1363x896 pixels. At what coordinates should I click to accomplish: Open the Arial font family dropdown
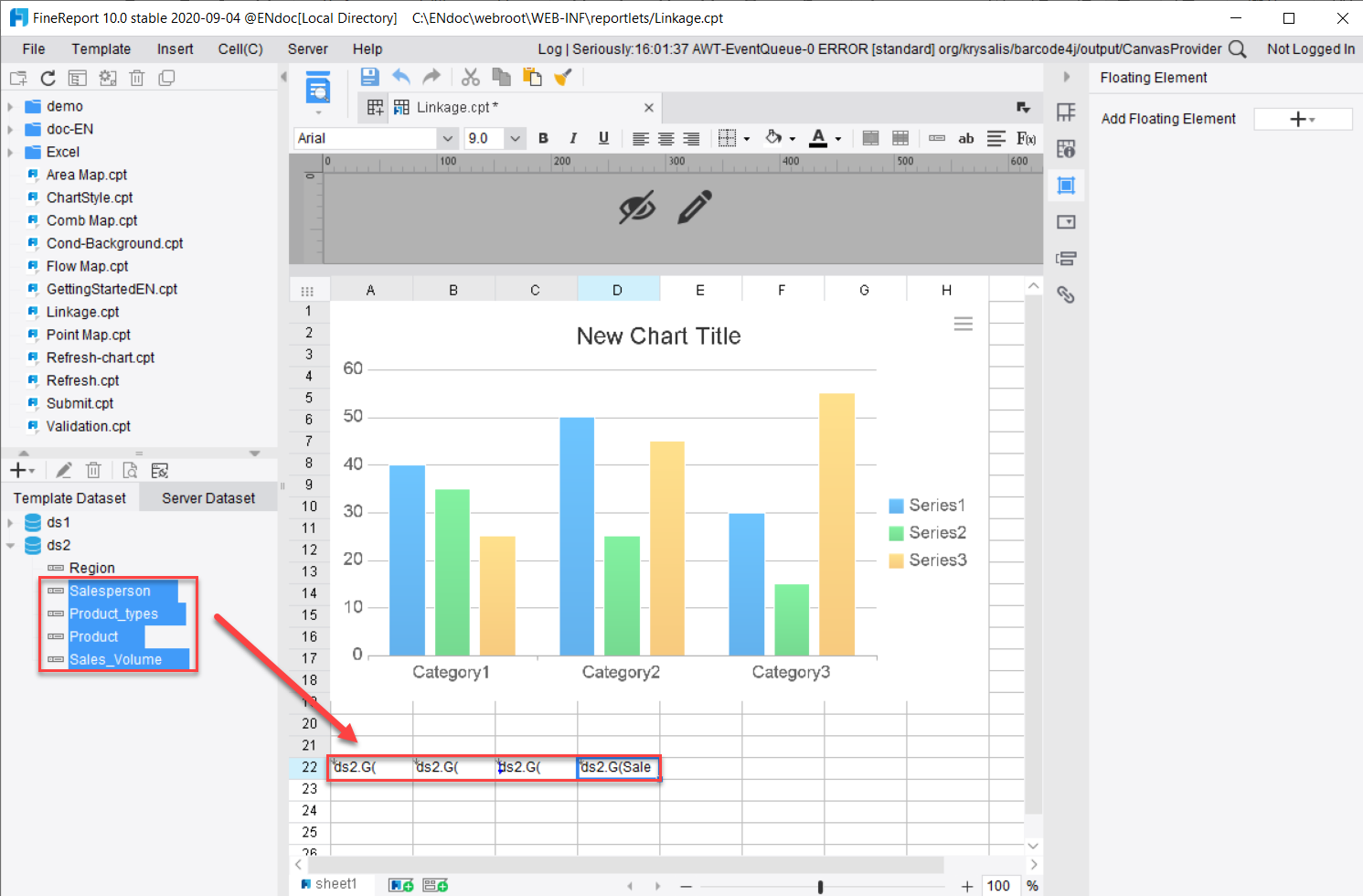(447, 138)
